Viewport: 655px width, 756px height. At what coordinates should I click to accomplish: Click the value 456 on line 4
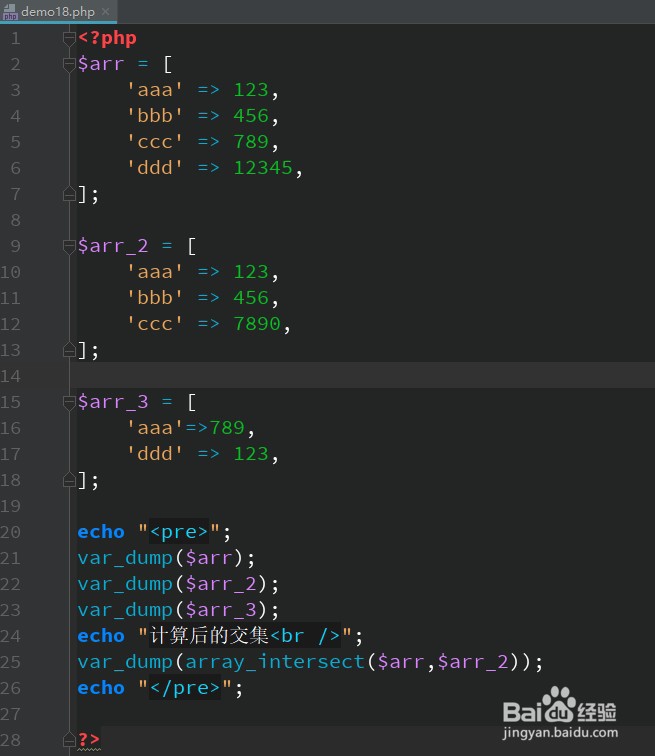pyautogui.click(x=251, y=116)
